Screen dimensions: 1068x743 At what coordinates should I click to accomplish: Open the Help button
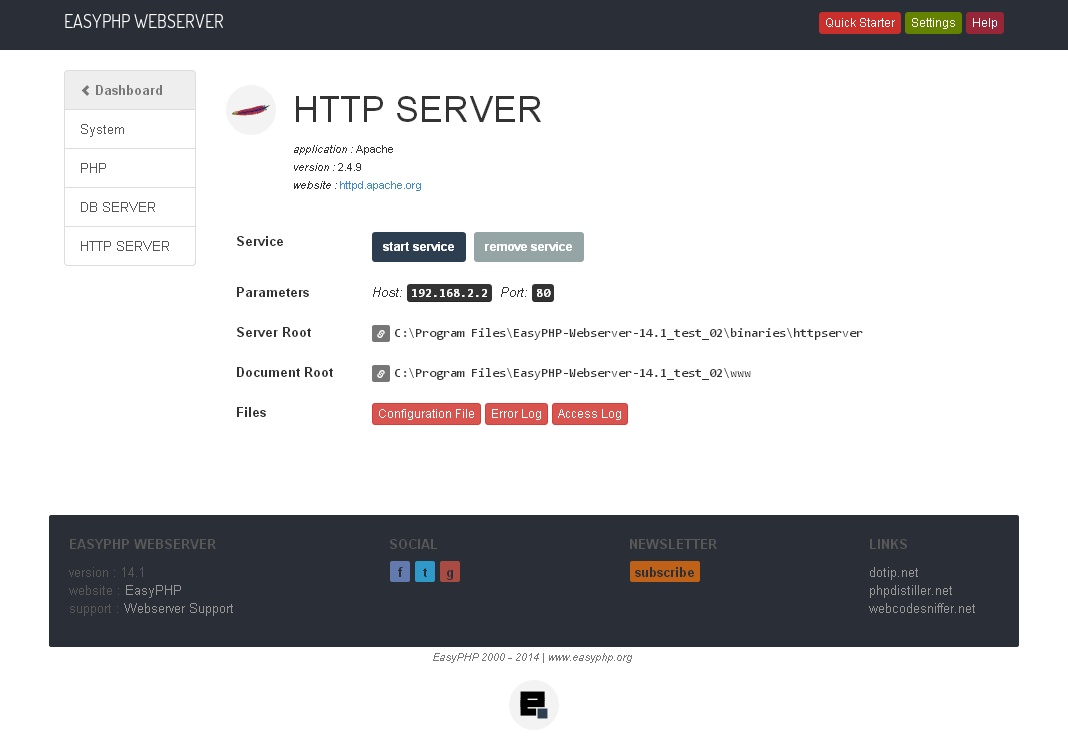[x=985, y=22]
